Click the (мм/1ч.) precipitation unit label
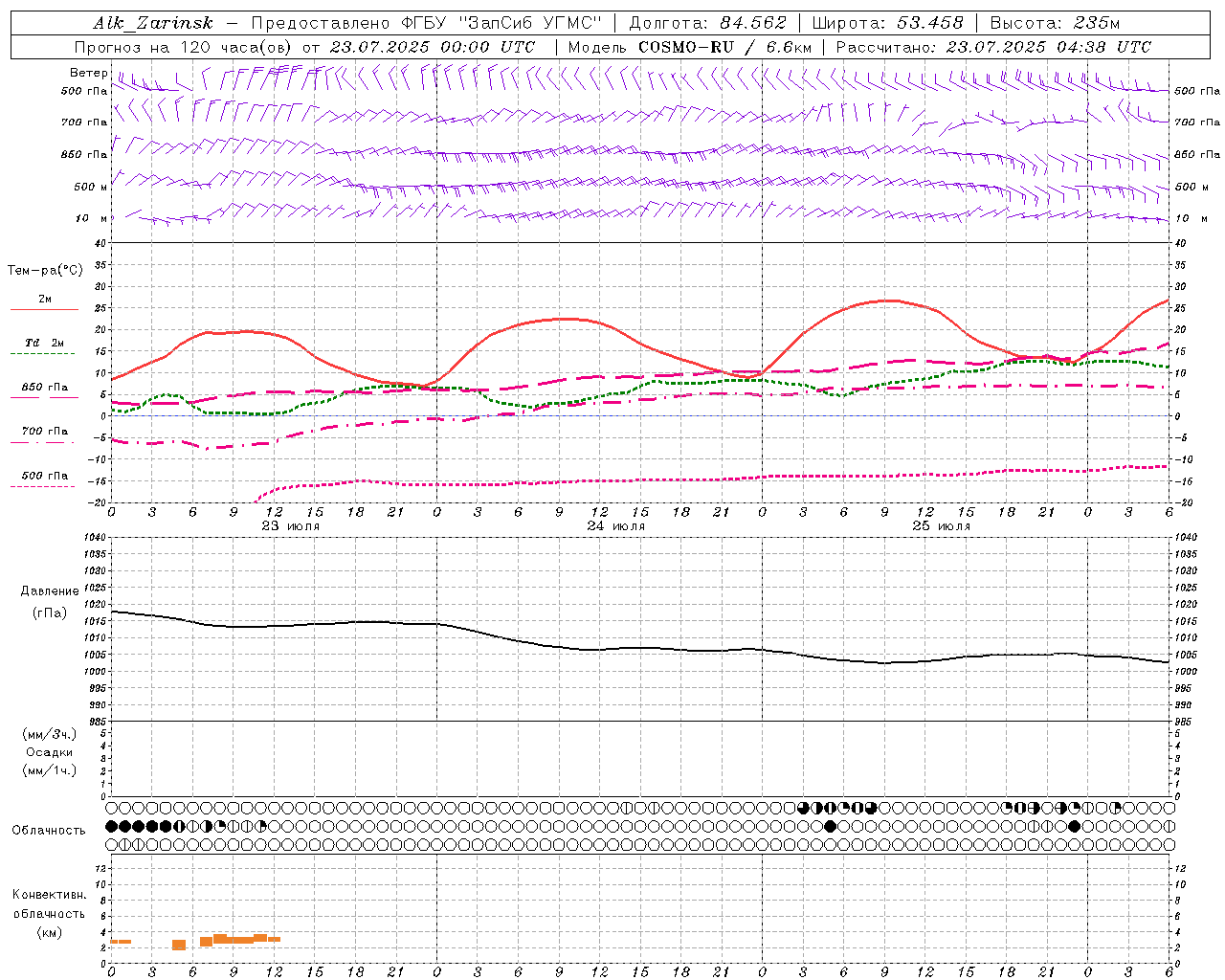The width and height of the screenshot is (1225, 980). [50, 770]
